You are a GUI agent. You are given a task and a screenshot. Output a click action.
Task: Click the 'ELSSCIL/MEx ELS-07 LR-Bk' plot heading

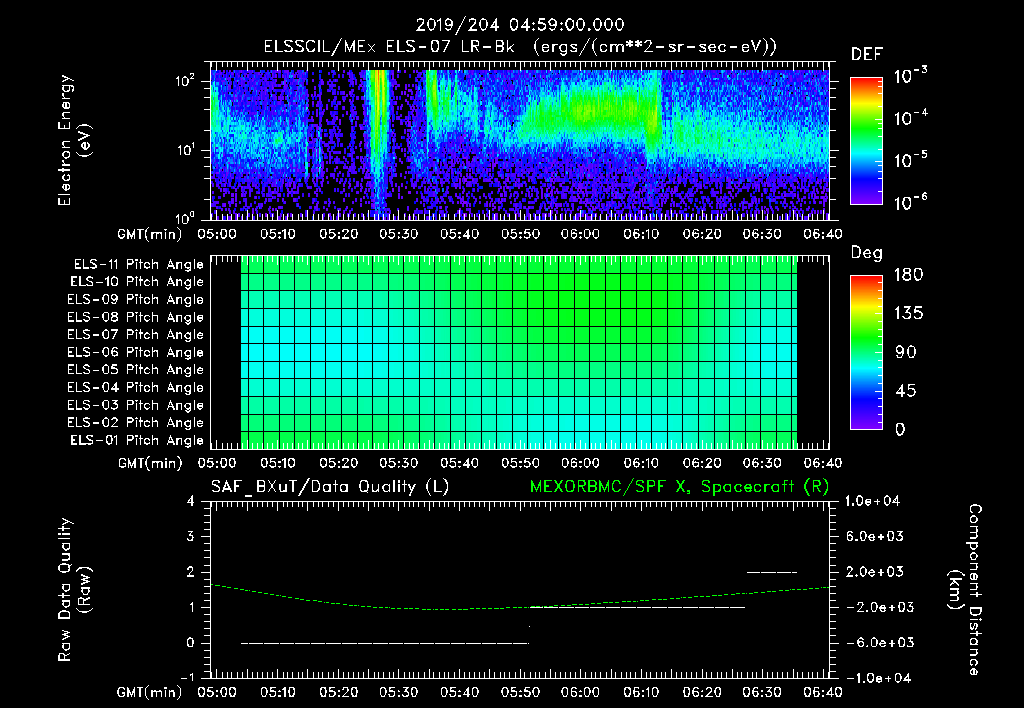tap(389, 47)
